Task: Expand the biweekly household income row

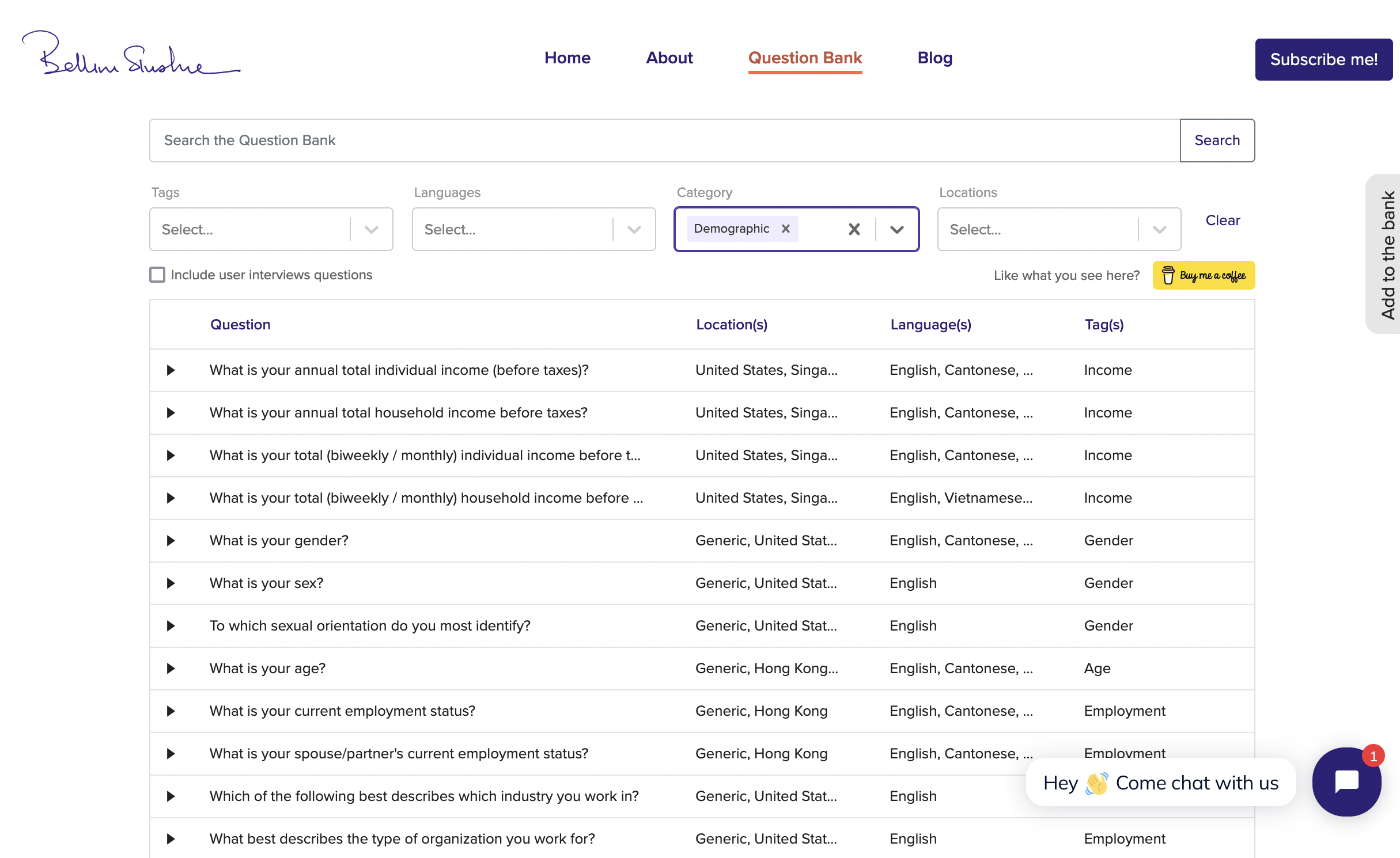Action: (171, 498)
